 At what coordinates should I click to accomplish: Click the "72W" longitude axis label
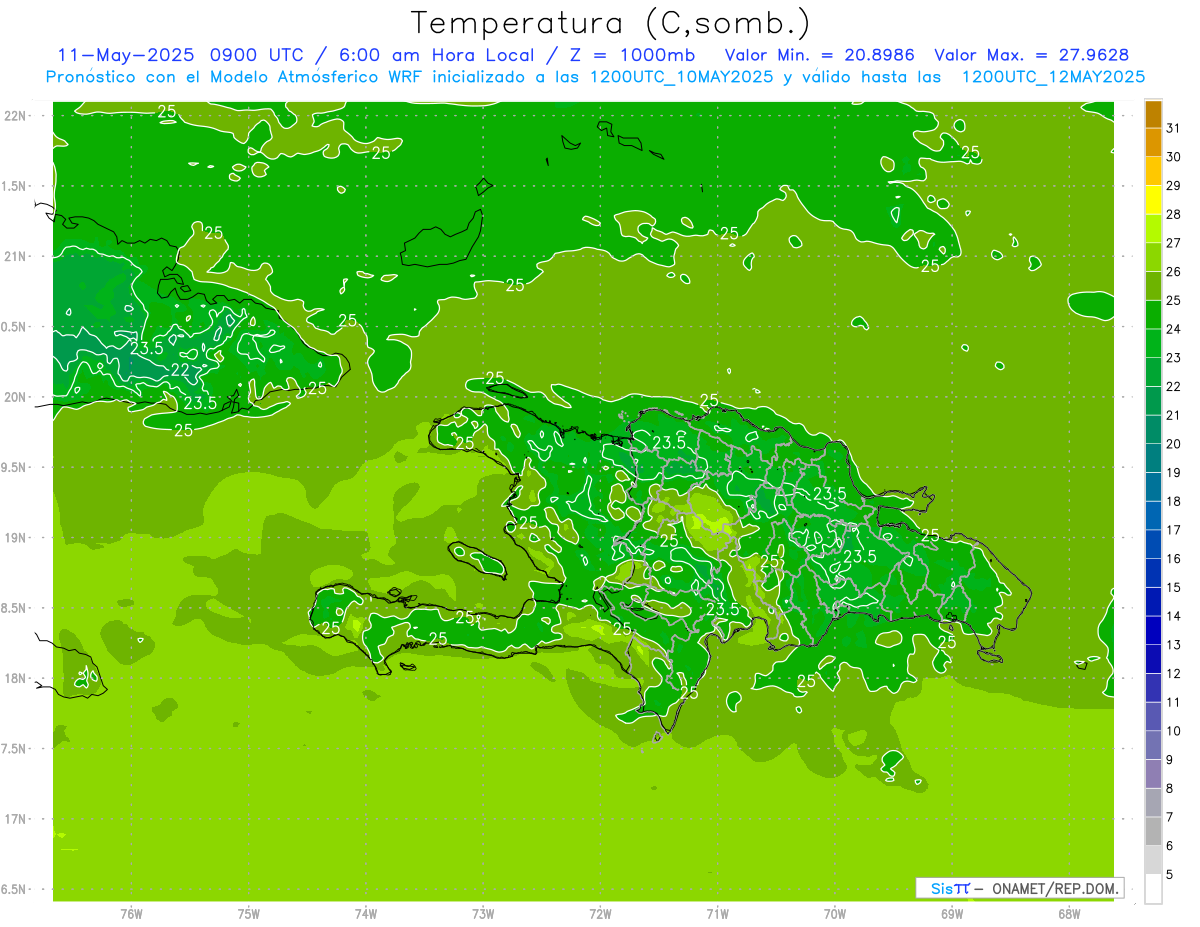tap(600, 914)
